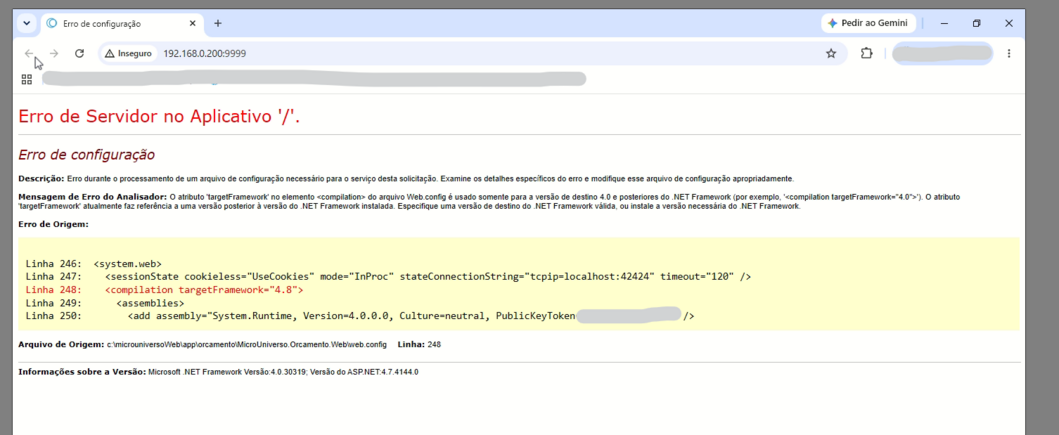Screen dimensions: 1059x435
Task: Bookmark this page with the star icon
Action: pos(831,53)
